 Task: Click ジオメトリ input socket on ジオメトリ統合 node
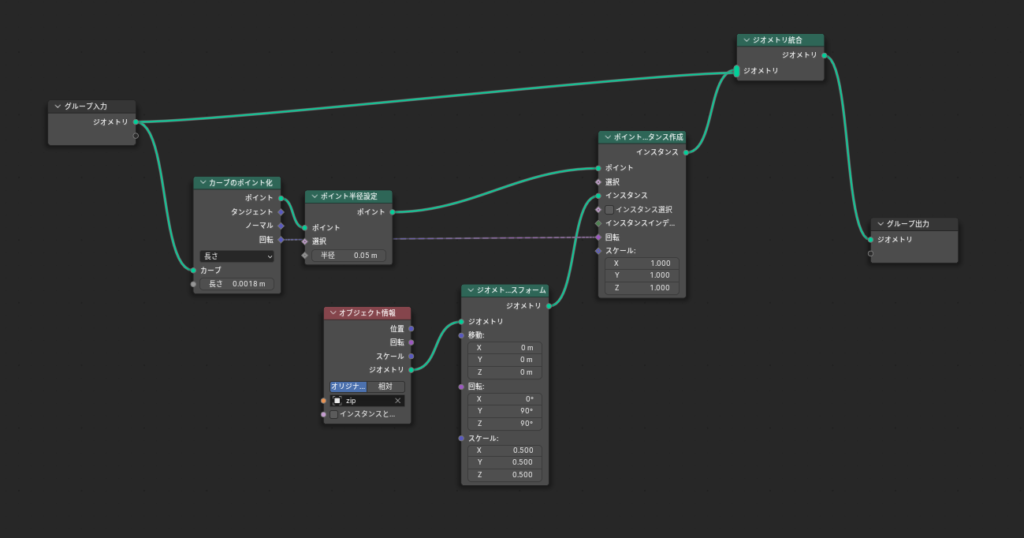pos(737,71)
